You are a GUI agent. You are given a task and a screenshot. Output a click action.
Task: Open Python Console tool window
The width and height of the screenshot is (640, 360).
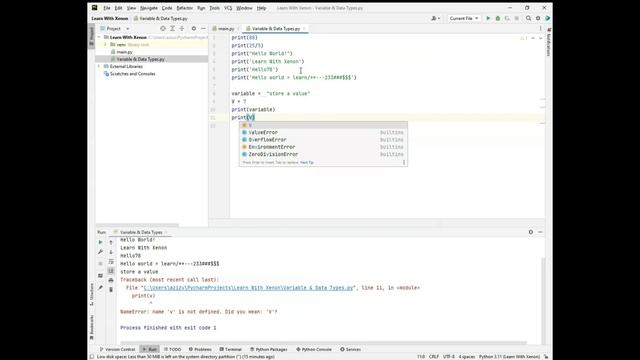point(314,349)
